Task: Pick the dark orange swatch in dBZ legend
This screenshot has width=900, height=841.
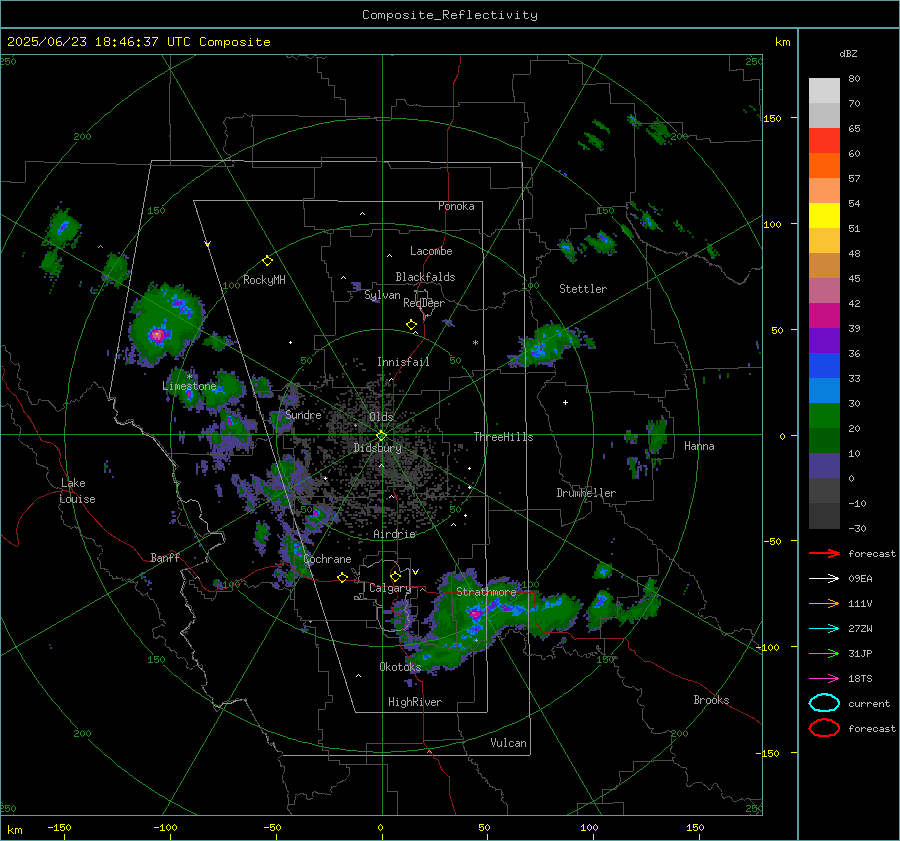Action: click(824, 166)
